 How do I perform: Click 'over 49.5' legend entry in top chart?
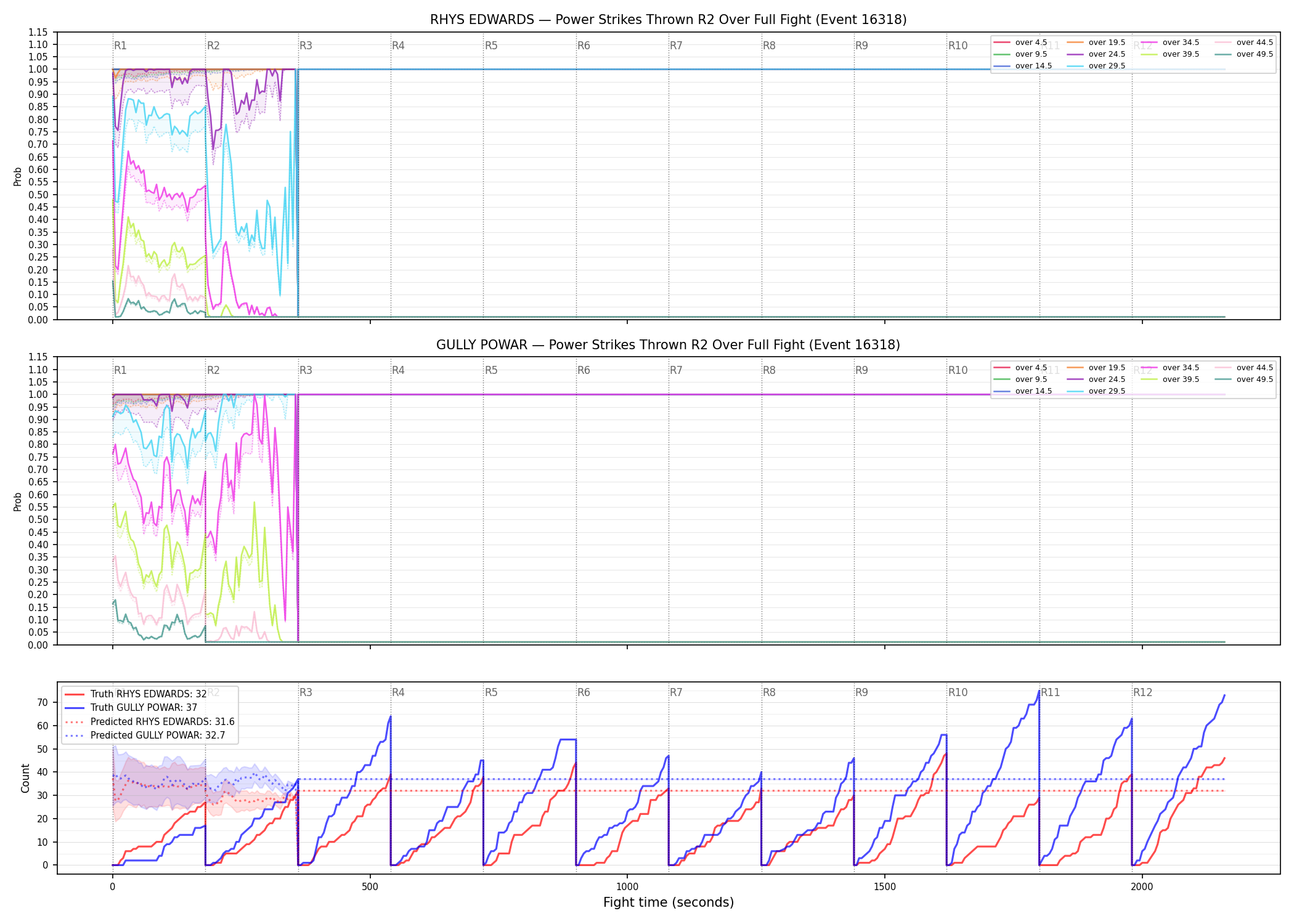pyautogui.click(x=1244, y=54)
